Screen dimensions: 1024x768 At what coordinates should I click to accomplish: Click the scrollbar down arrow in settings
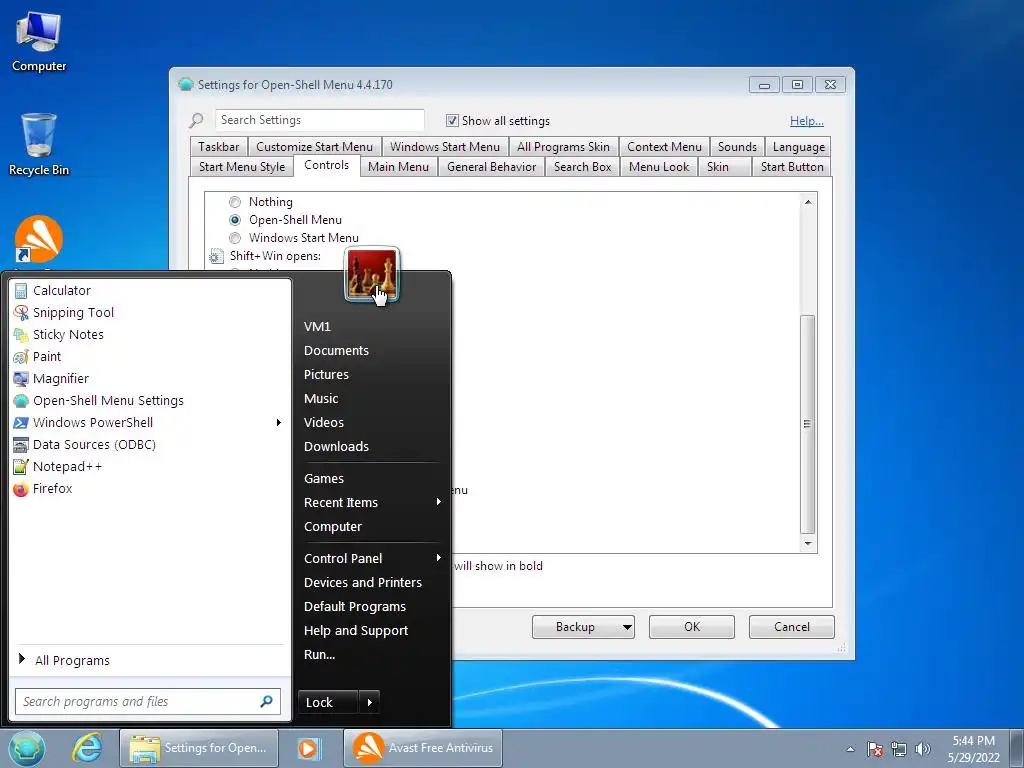click(x=808, y=543)
